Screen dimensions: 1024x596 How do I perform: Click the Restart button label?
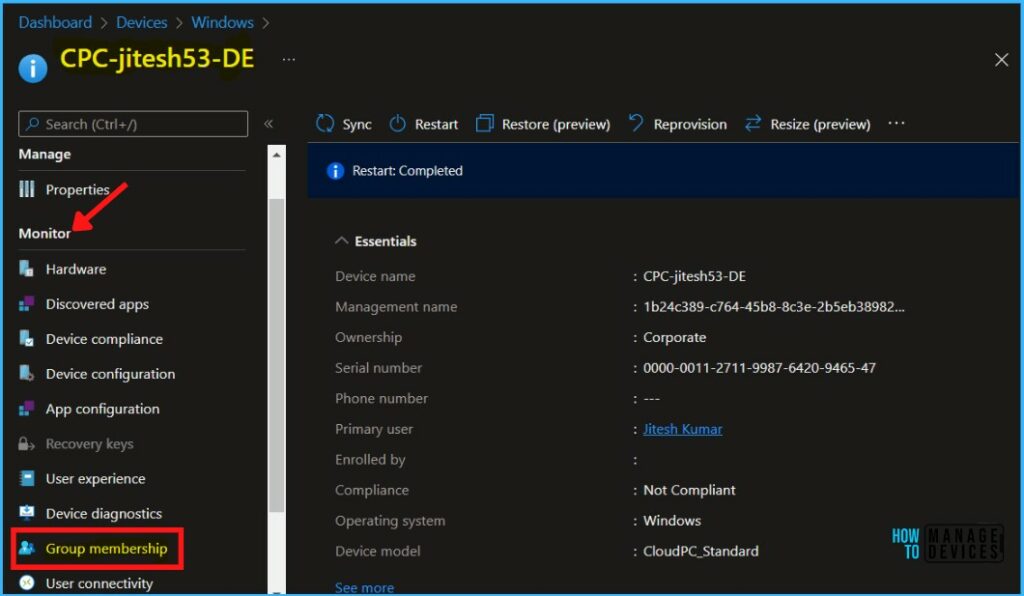click(x=436, y=124)
